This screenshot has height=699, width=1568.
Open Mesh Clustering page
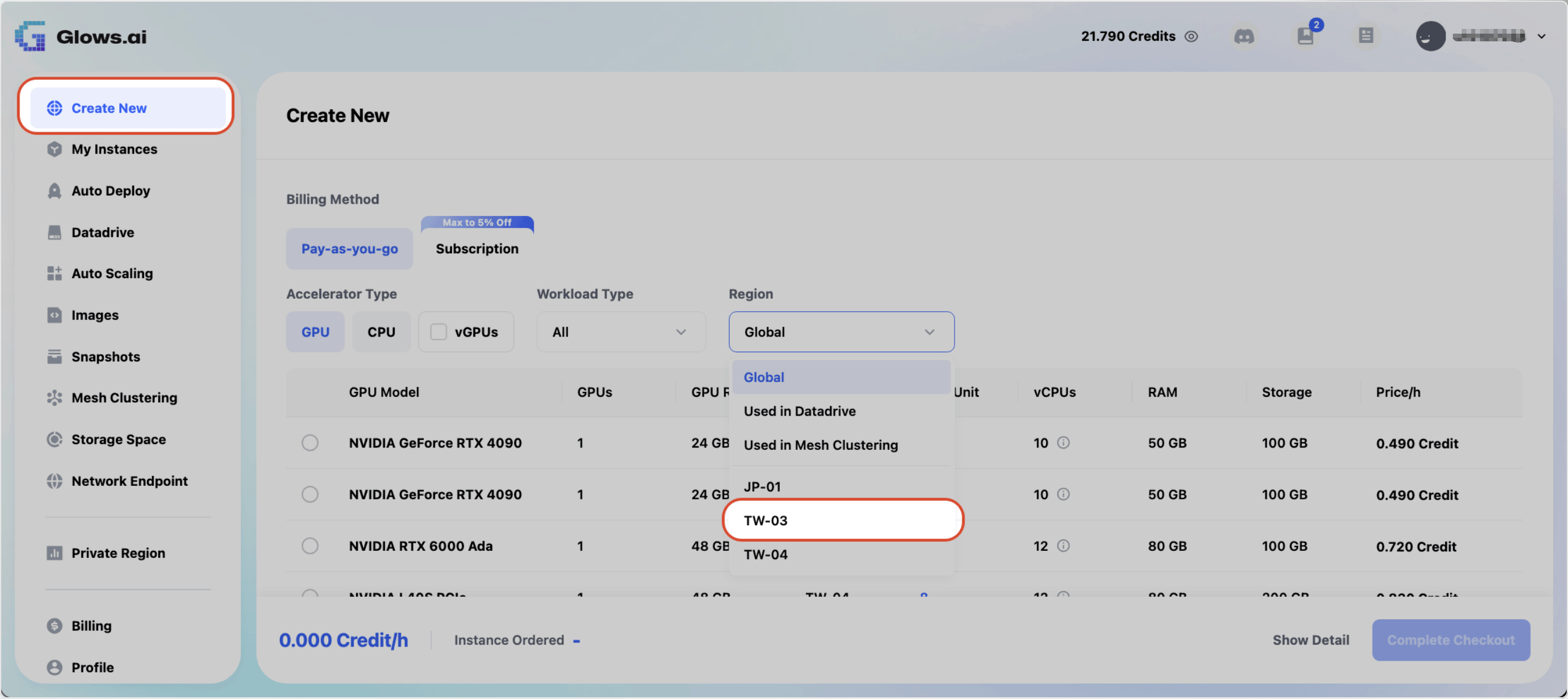pyautogui.click(x=124, y=399)
